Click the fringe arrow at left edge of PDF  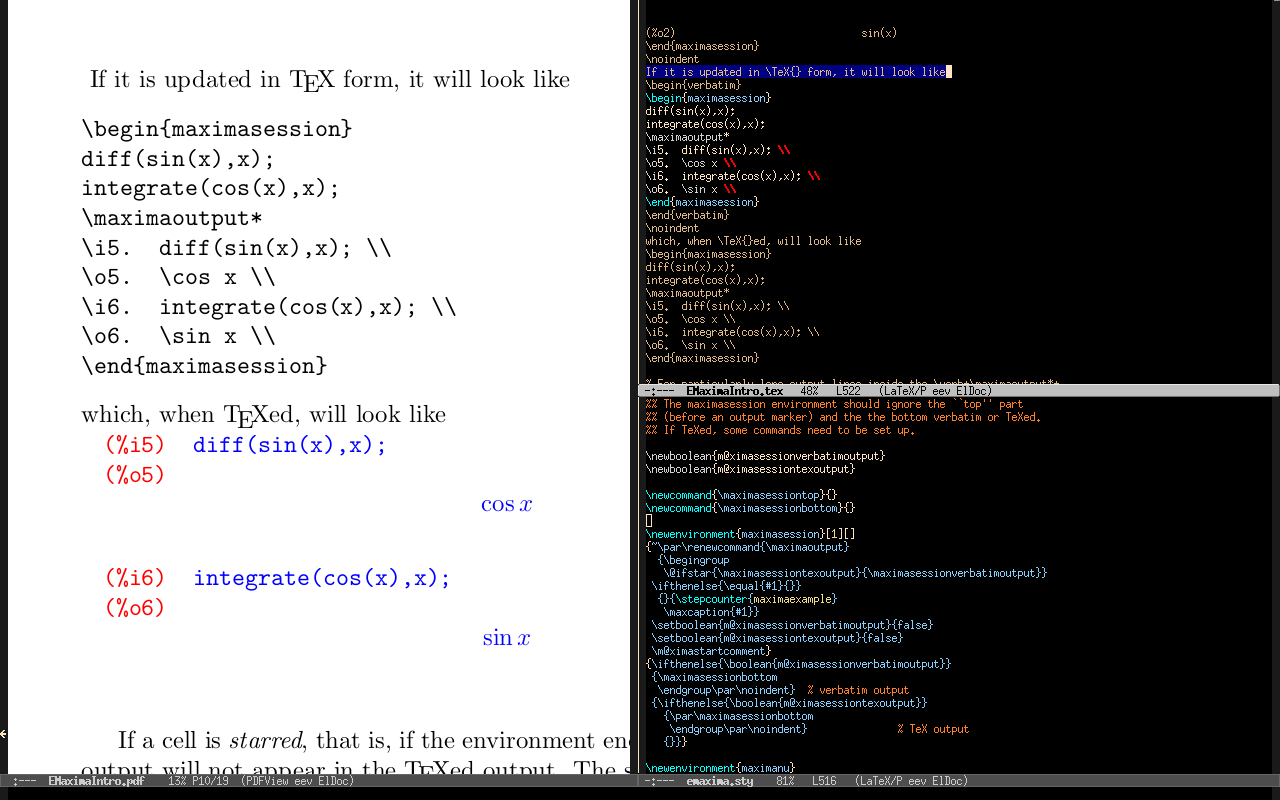[x=3, y=734]
